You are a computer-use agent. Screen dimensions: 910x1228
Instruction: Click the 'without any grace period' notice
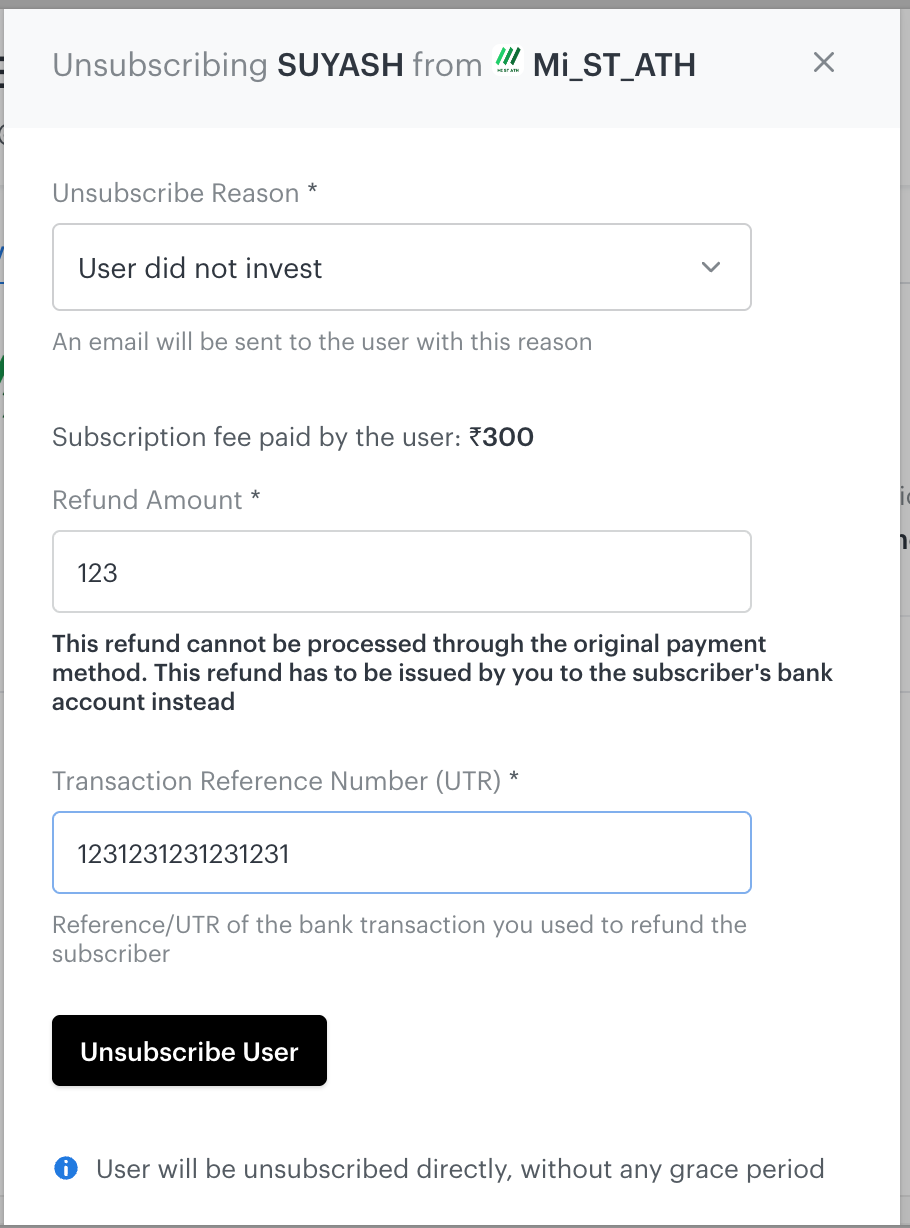672,1168
